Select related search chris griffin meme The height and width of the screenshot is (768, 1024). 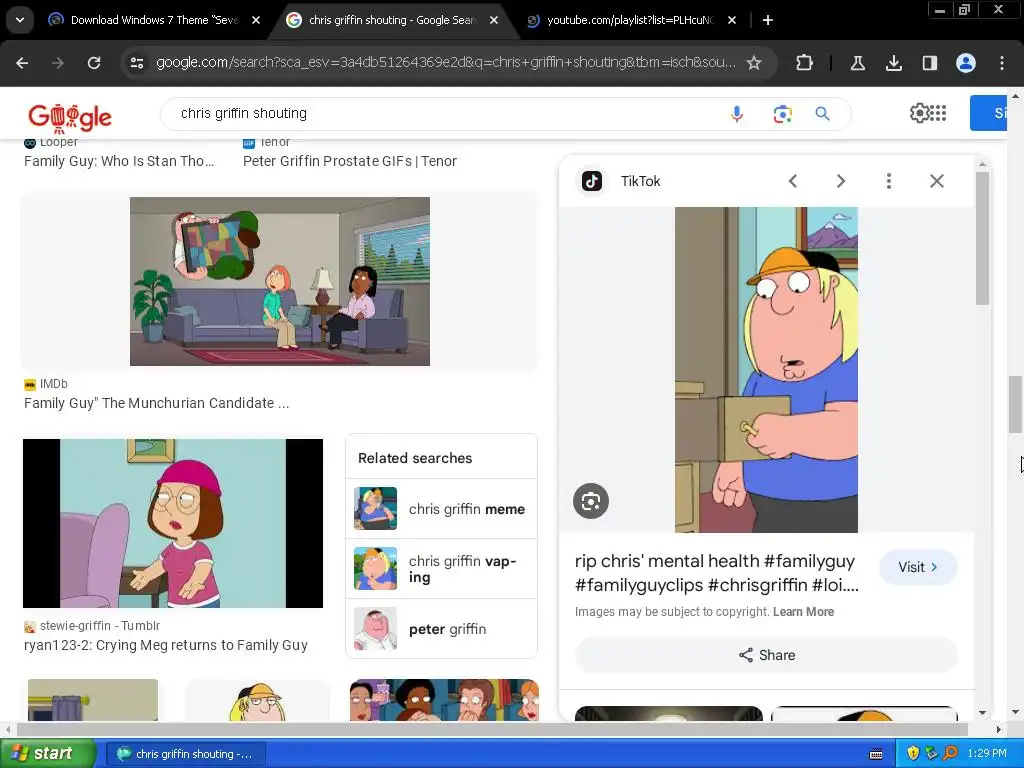(441, 509)
